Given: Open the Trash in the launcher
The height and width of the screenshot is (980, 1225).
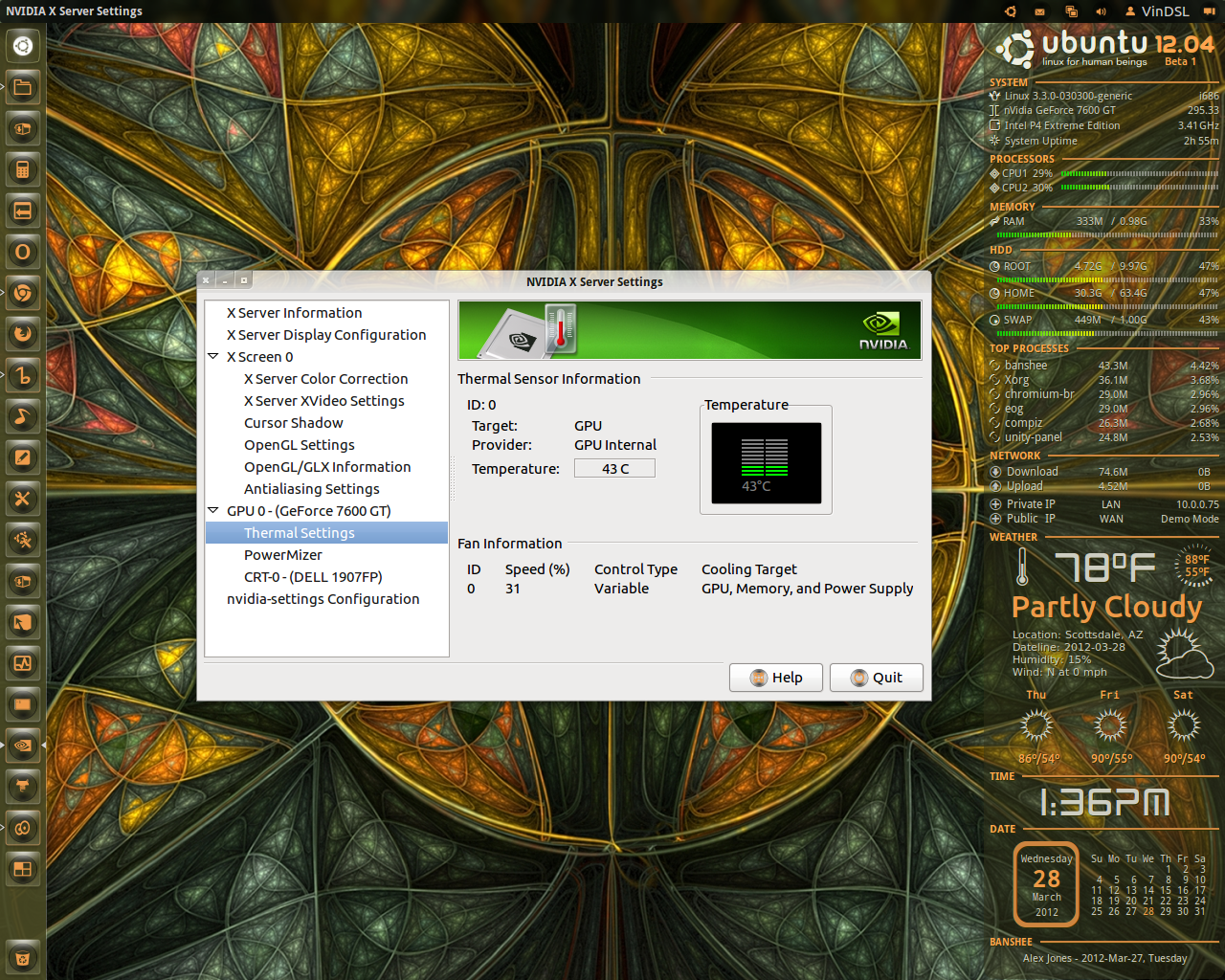Looking at the screenshot, I should 23,957.
